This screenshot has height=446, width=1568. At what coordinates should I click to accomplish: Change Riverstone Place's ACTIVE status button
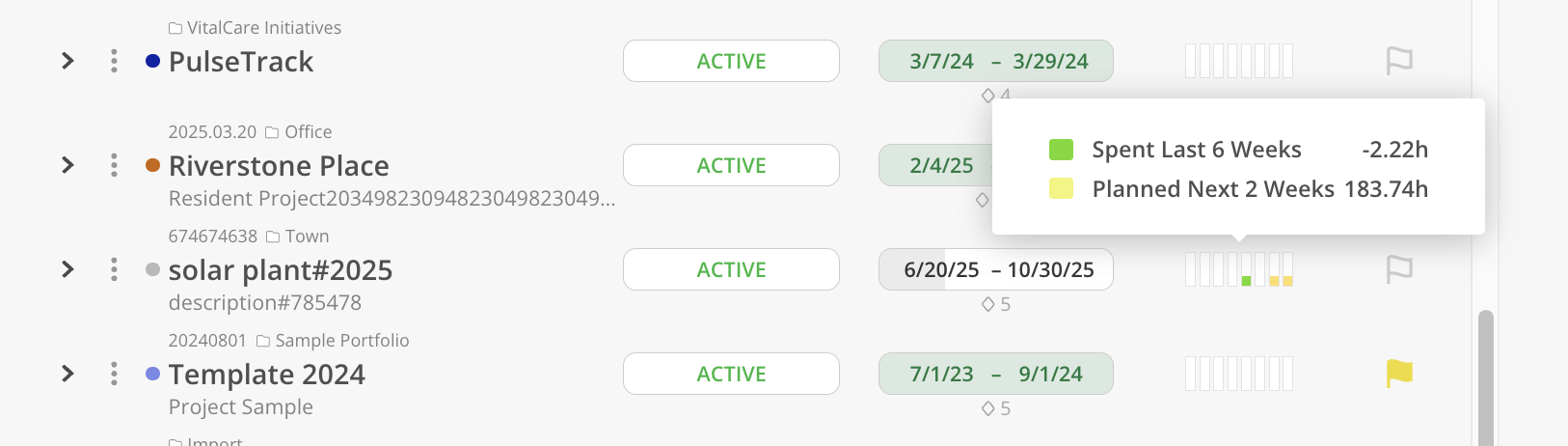point(731,165)
